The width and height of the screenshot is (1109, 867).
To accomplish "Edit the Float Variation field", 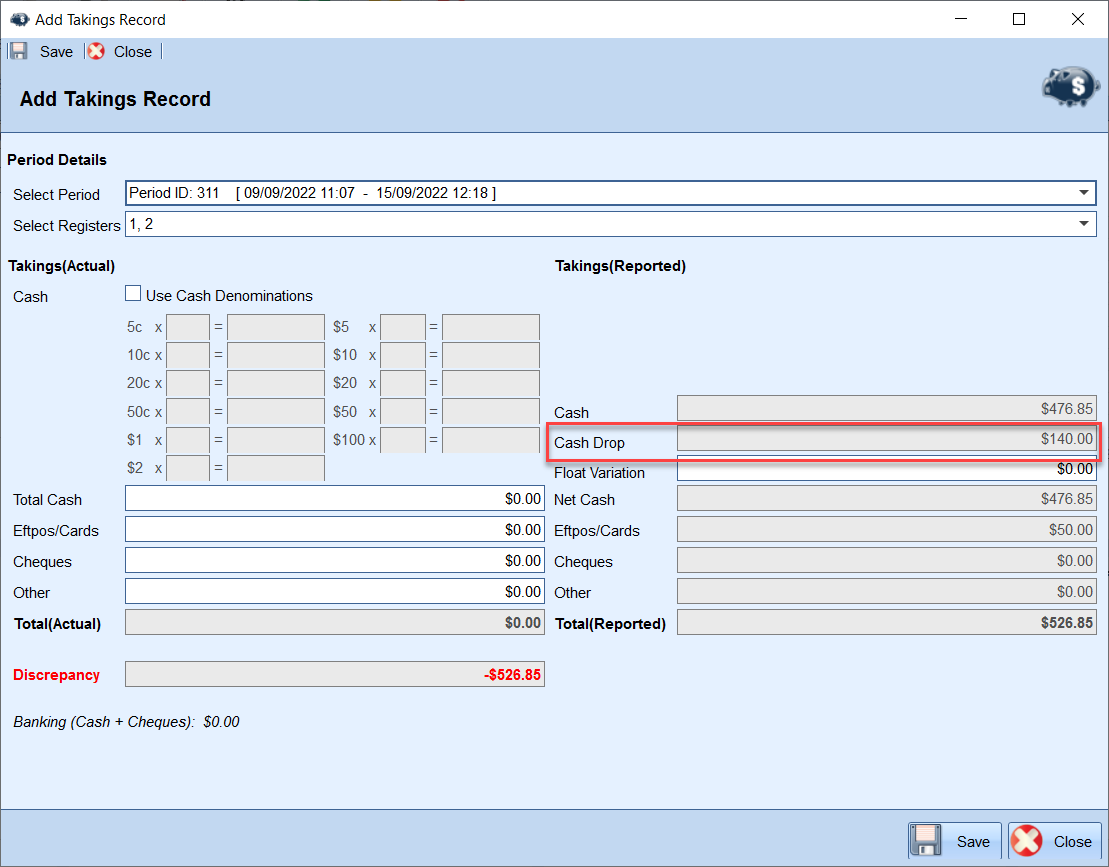I will pos(886,470).
